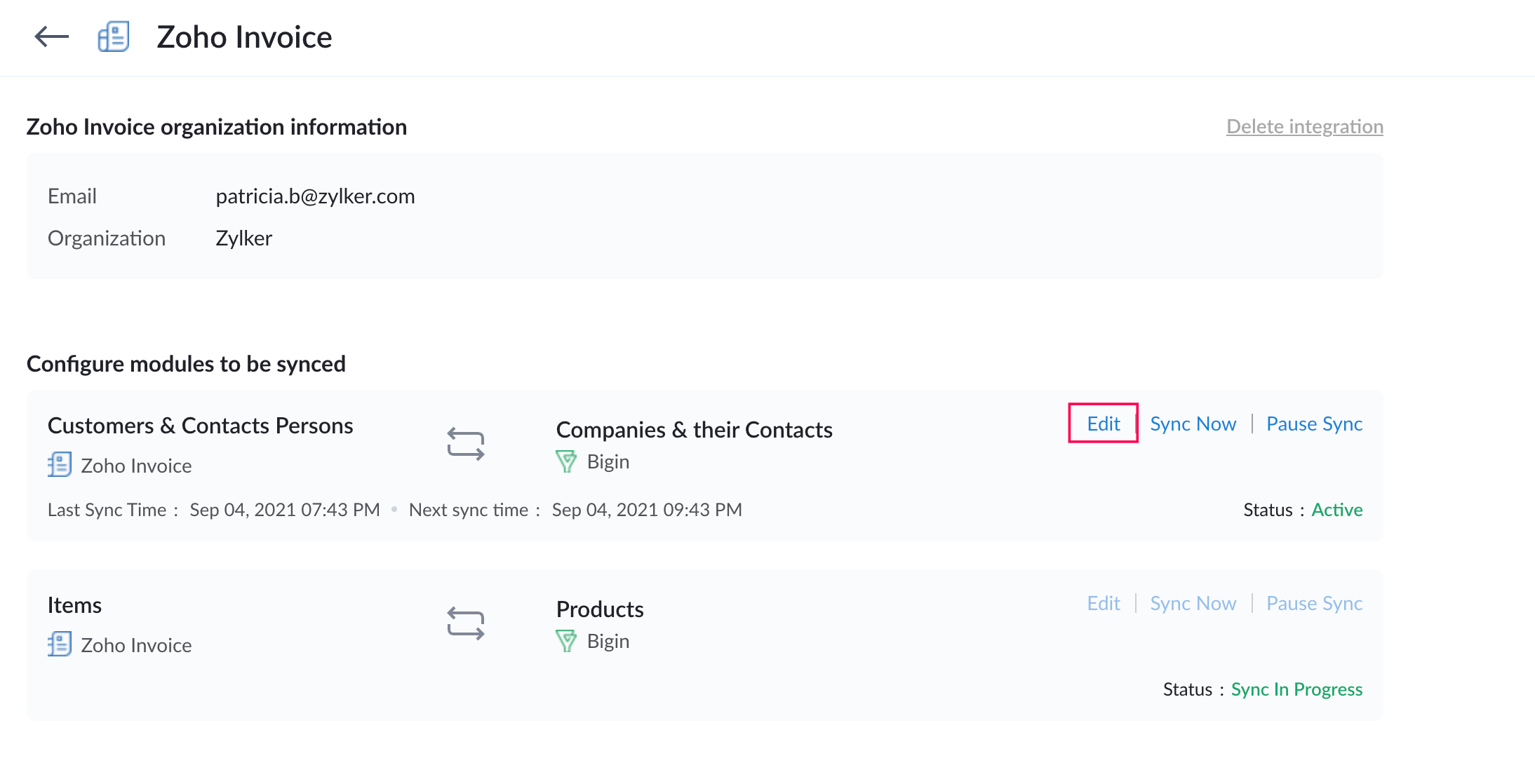Click the patricia.b@zylker.com email value

315,196
